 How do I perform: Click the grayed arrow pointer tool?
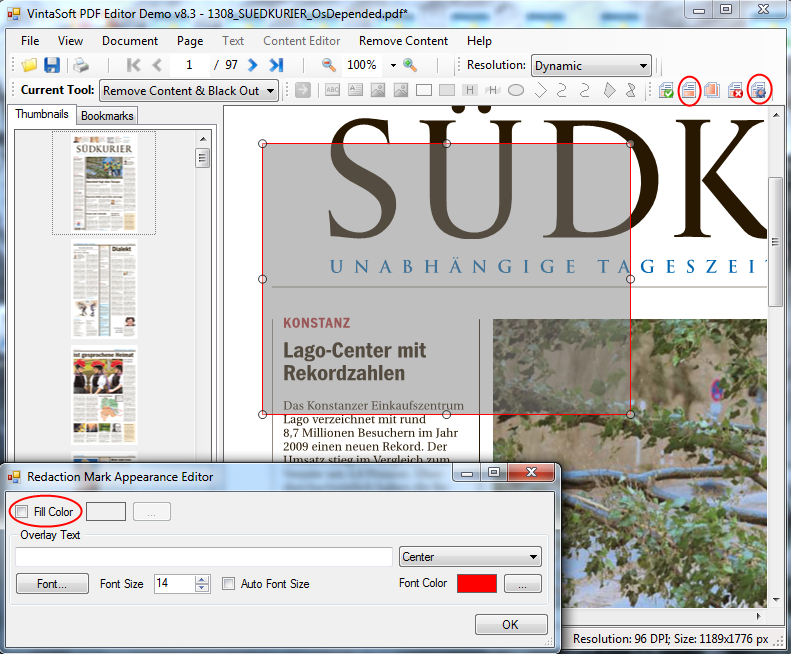point(303,90)
